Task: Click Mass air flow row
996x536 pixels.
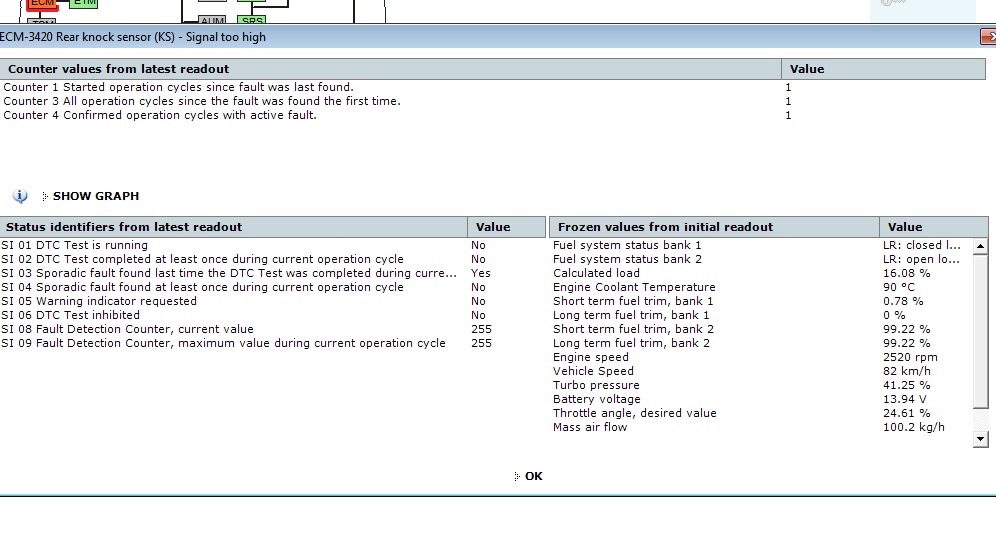Action: (x=761, y=427)
